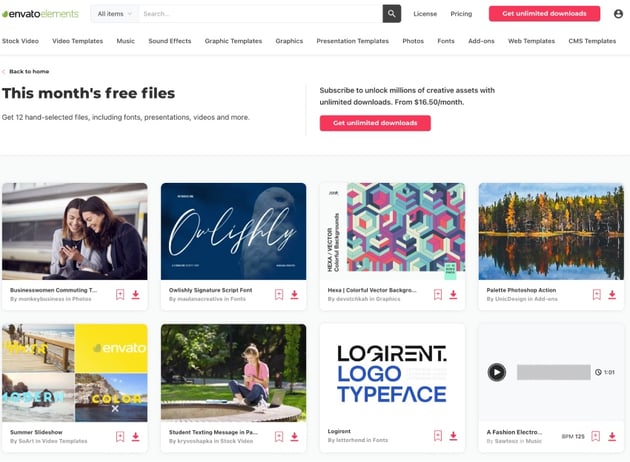Download the Owlishly Signature Script Font

(x=295, y=294)
